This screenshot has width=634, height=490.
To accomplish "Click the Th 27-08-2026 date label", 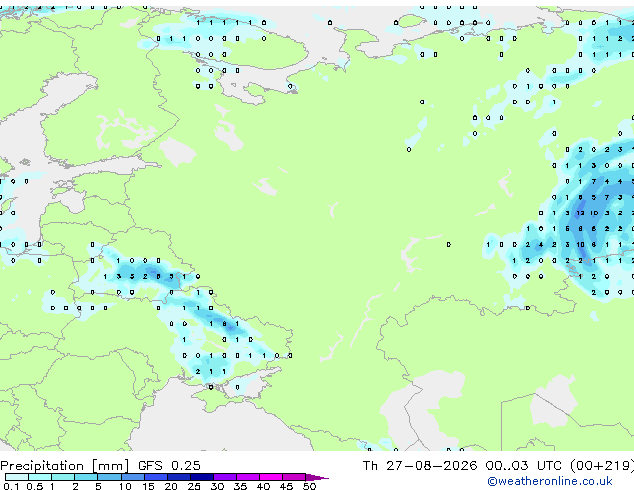I will click(420, 466).
